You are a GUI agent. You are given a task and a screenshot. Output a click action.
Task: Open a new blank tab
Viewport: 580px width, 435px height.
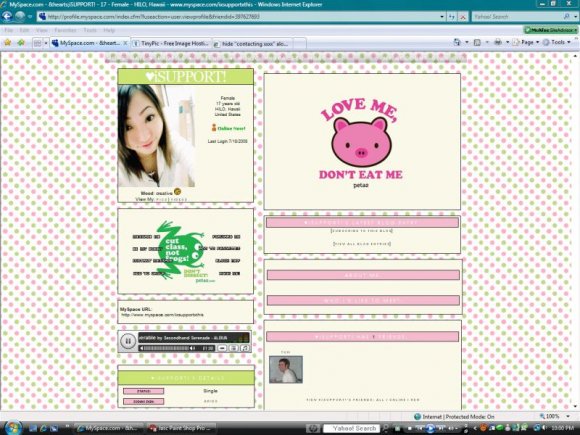pyautogui.click(x=300, y=43)
